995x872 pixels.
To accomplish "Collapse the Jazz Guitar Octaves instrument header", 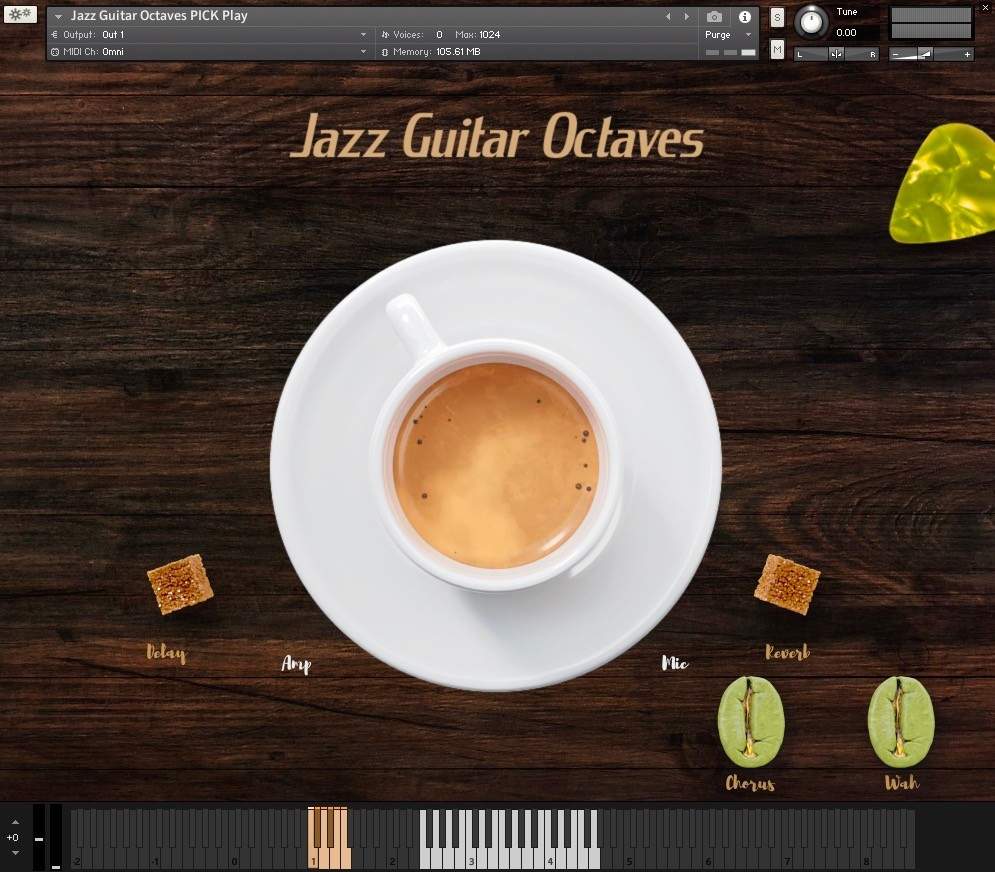I will [x=57, y=16].
